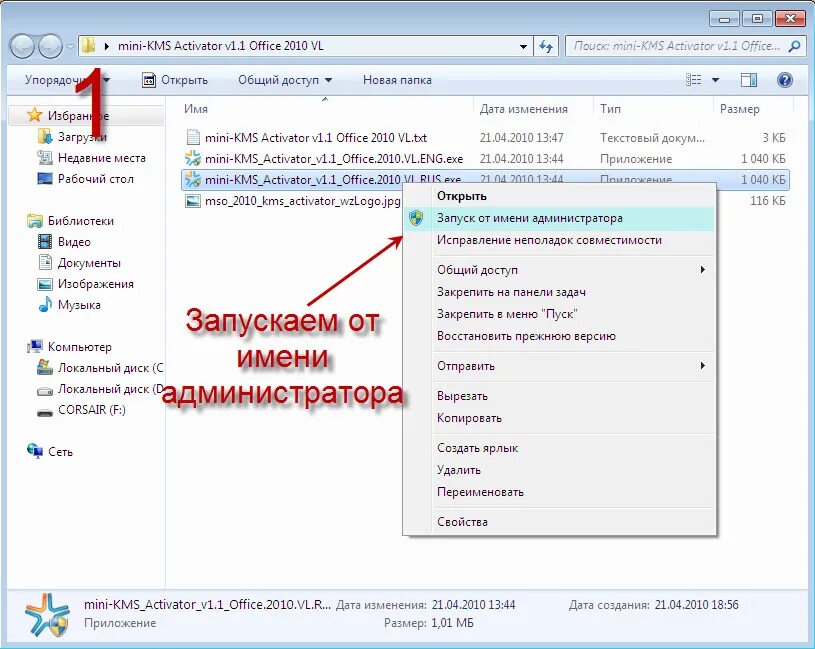Click the Музыка note icon
This screenshot has width=815, height=649.
pyautogui.click(x=45, y=304)
